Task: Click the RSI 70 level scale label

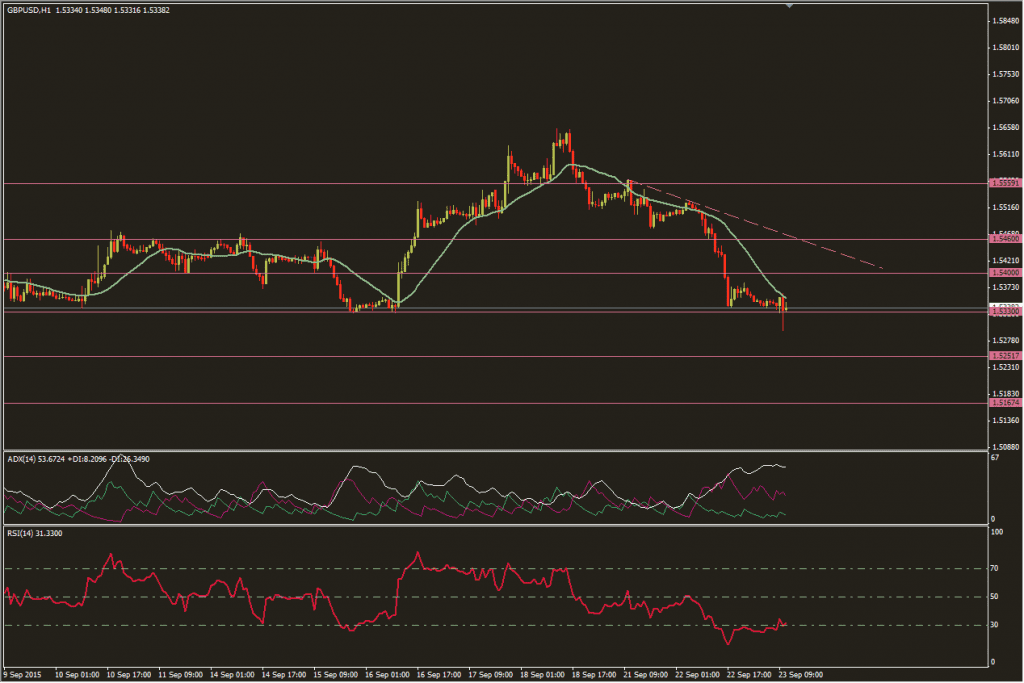Action: click(x=995, y=569)
